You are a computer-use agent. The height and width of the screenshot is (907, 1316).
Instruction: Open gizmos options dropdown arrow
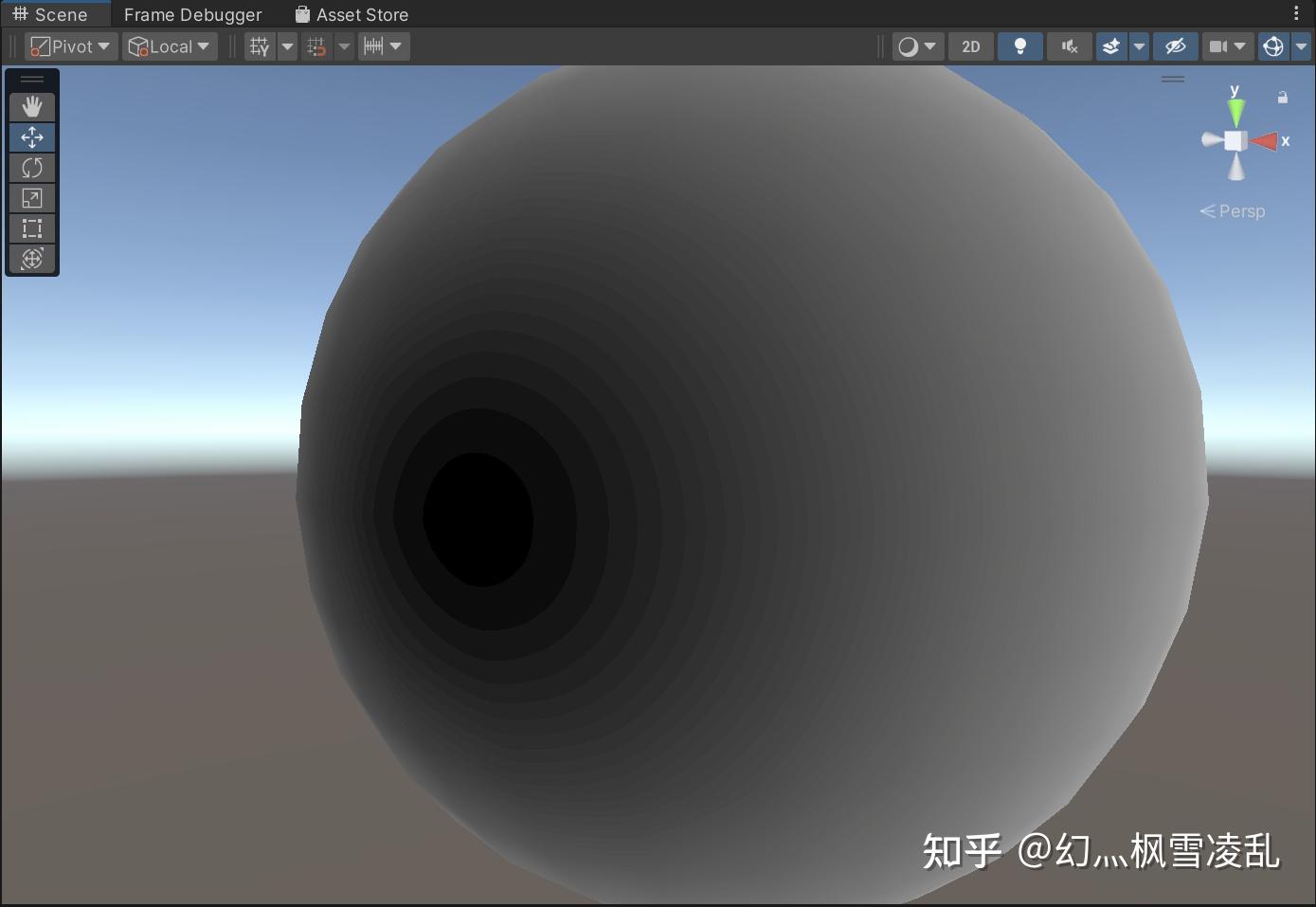(1302, 46)
